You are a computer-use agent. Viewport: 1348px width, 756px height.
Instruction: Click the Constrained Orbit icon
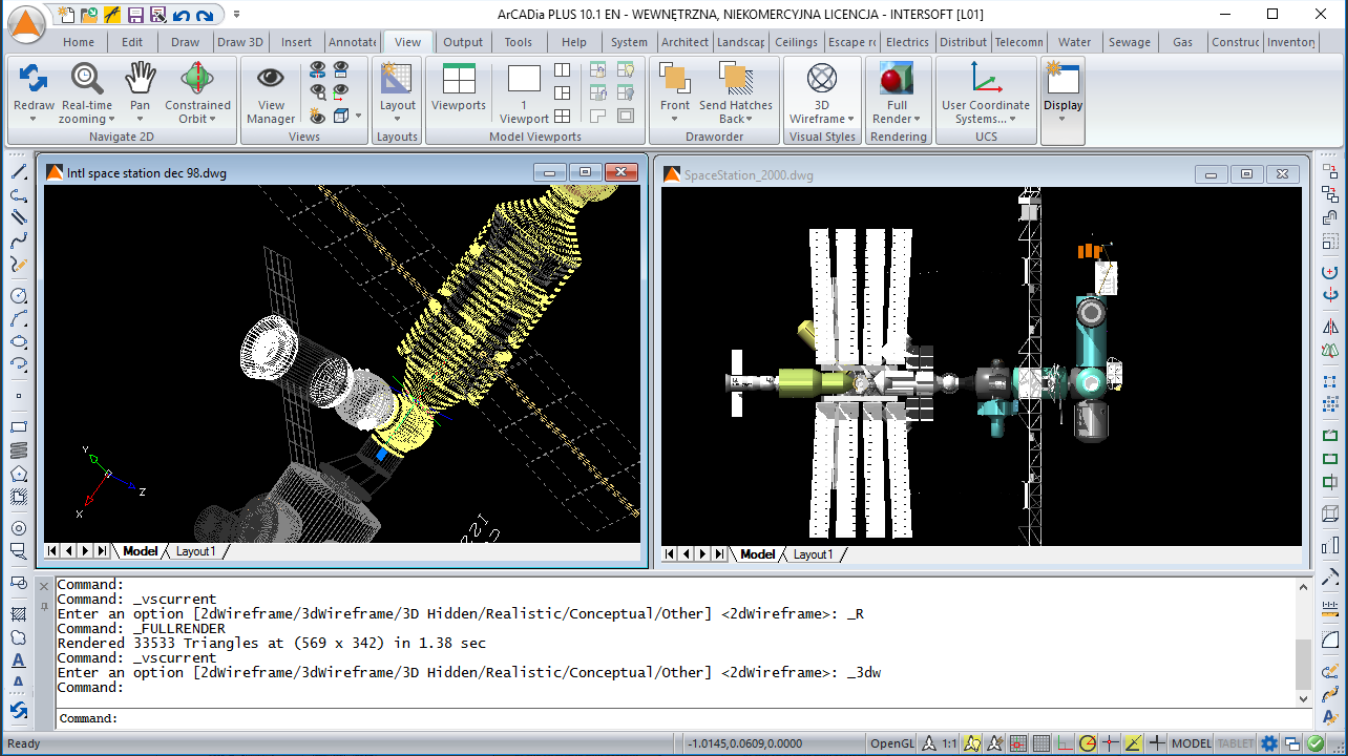(x=197, y=78)
